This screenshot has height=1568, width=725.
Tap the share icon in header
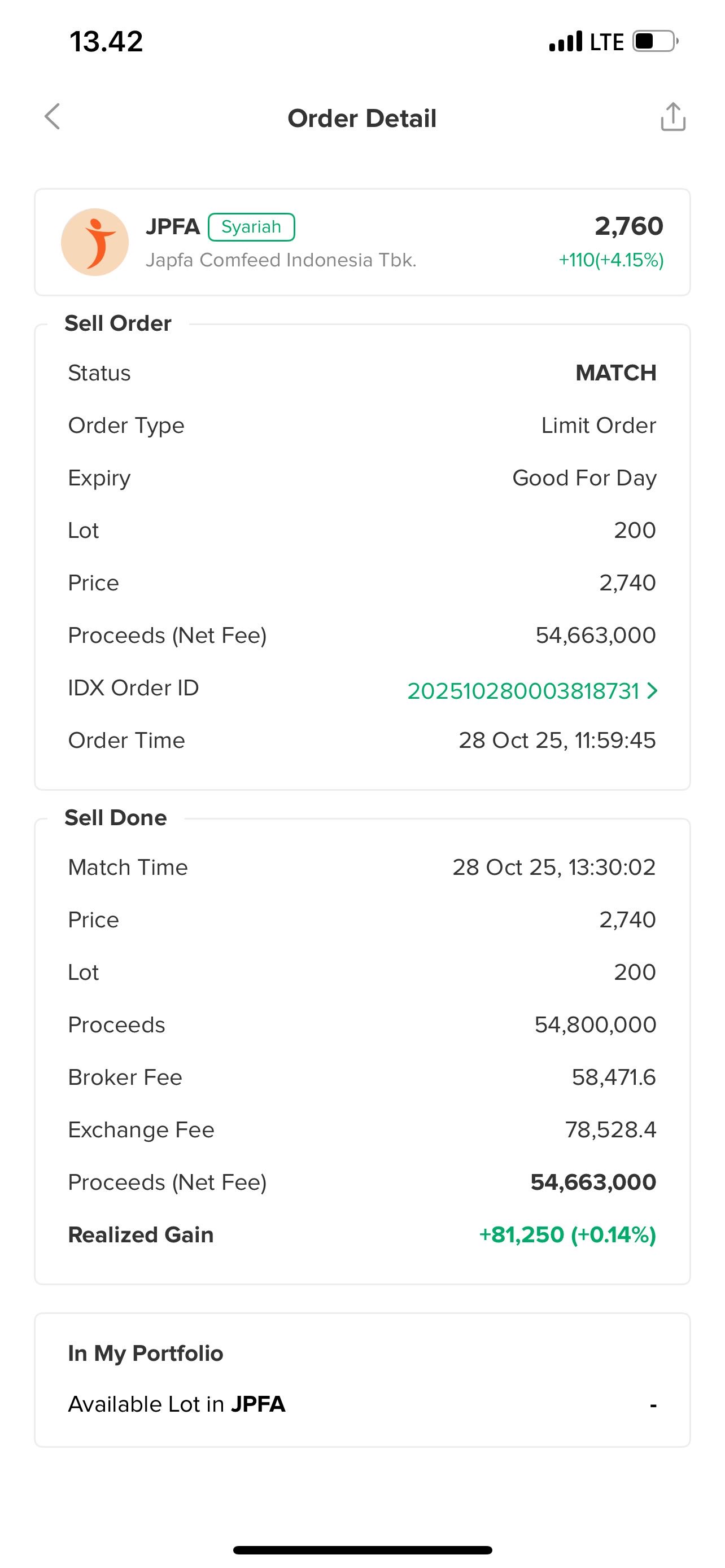pos(672,117)
